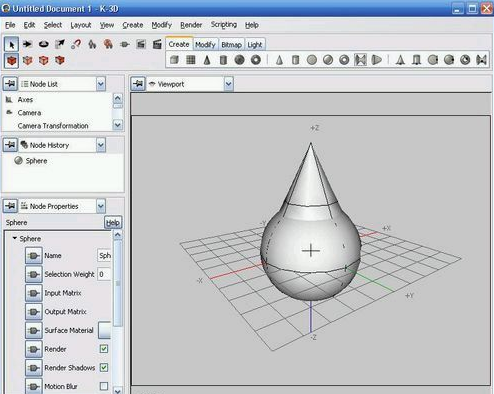
Task: Create a dark polygonal cone
Action: click(207, 60)
